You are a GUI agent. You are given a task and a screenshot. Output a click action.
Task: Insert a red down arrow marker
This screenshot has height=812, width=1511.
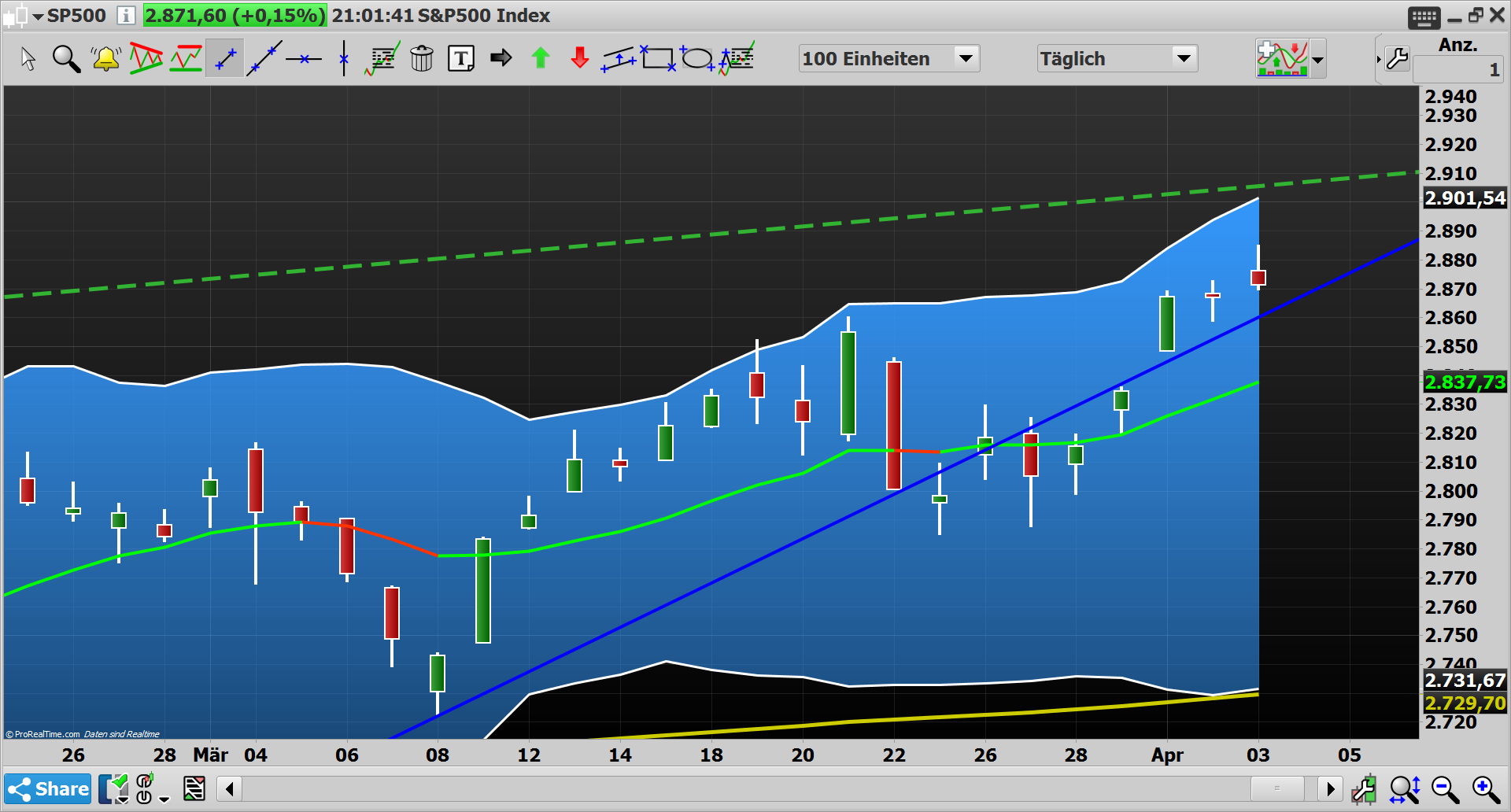pyautogui.click(x=580, y=58)
